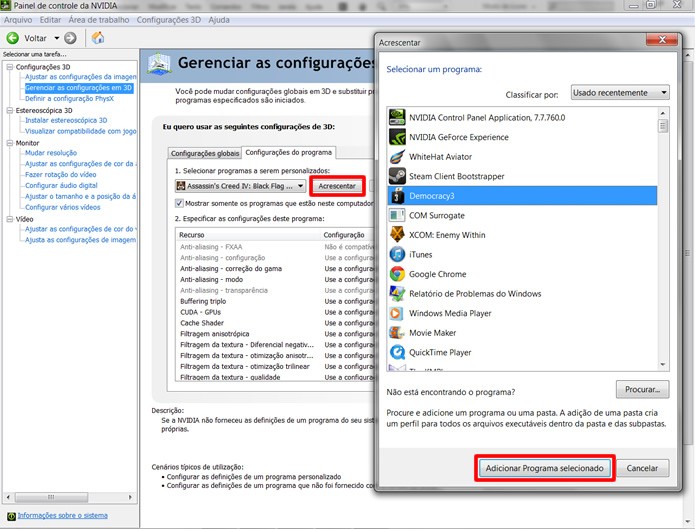Screen dimensions: 695x529
Task: Select Anti-aliasing - correção do gama row
Action: [x=276, y=269]
